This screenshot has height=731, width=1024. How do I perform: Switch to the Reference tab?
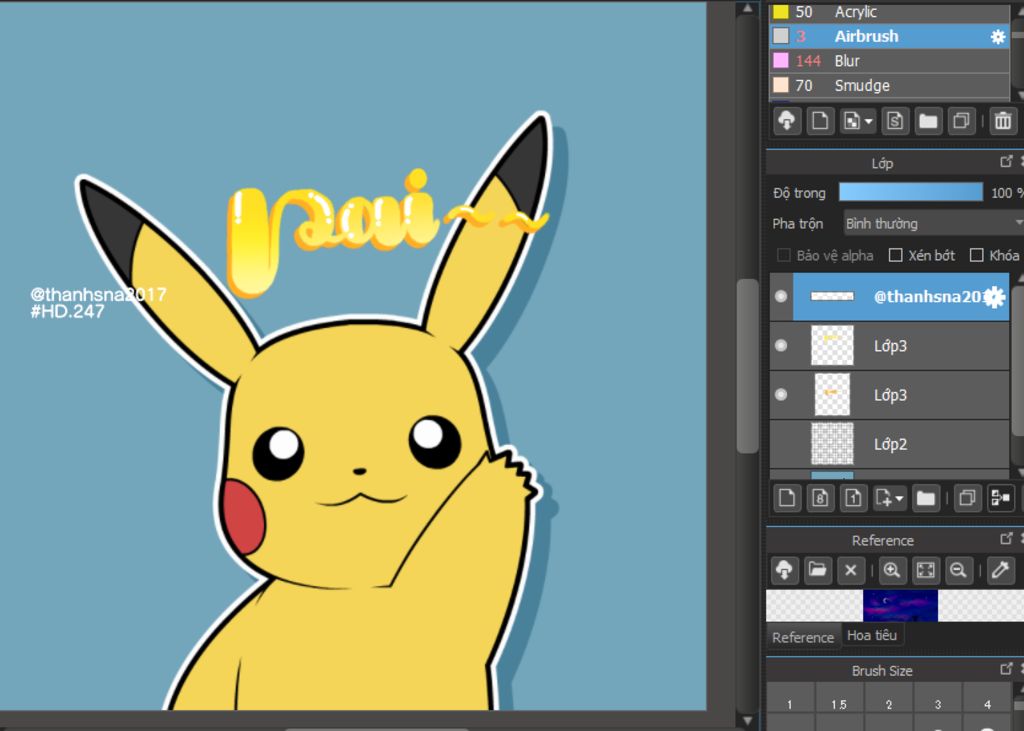click(x=803, y=638)
